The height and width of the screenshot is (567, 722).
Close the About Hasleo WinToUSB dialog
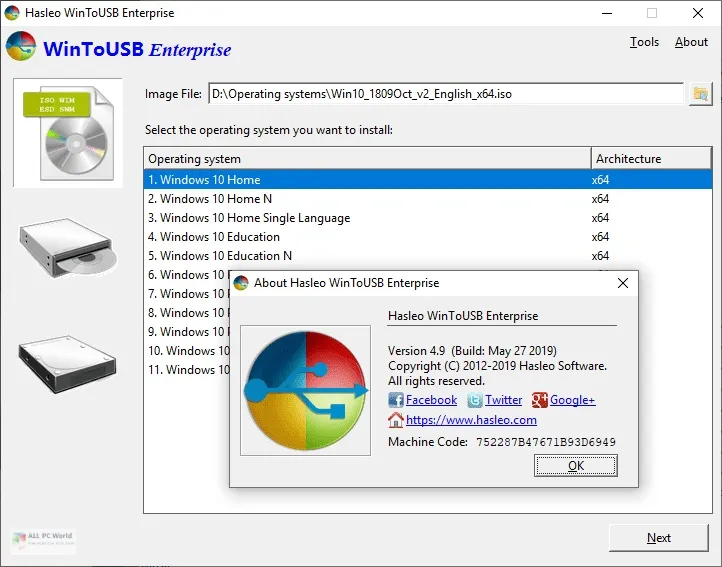[x=623, y=283]
